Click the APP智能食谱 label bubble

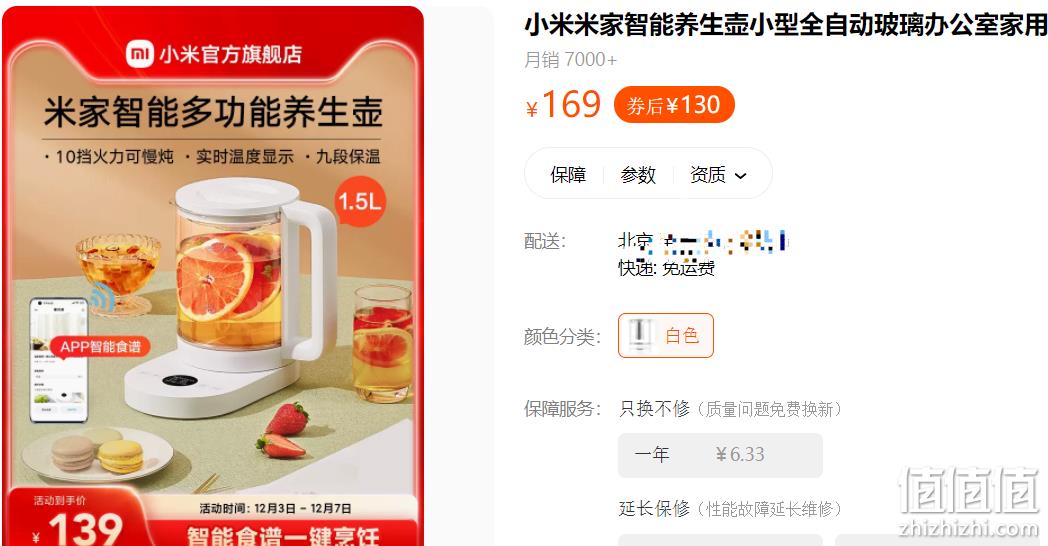point(100,346)
